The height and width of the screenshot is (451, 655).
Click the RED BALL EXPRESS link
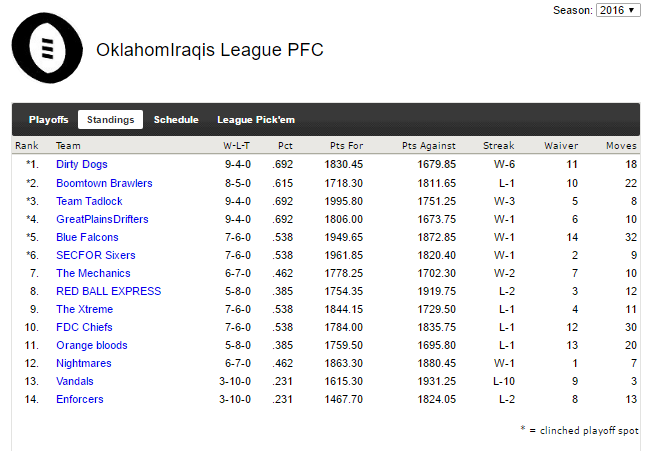(x=109, y=291)
